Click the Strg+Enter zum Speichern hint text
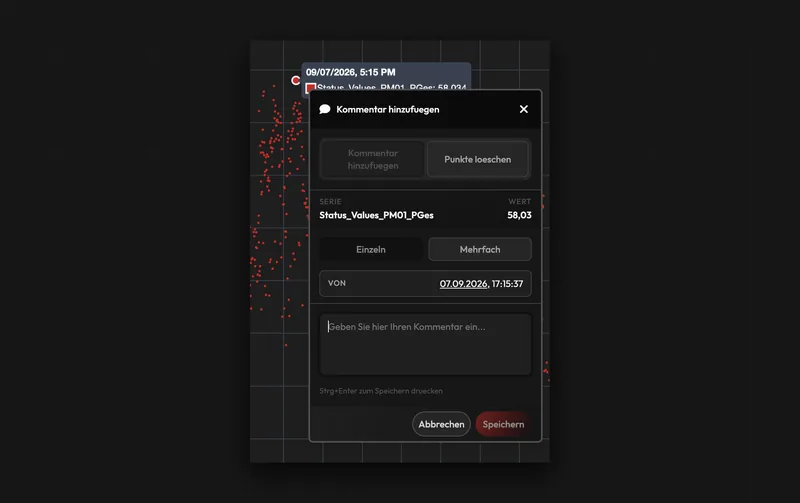This screenshot has width=800, height=503. (381, 391)
